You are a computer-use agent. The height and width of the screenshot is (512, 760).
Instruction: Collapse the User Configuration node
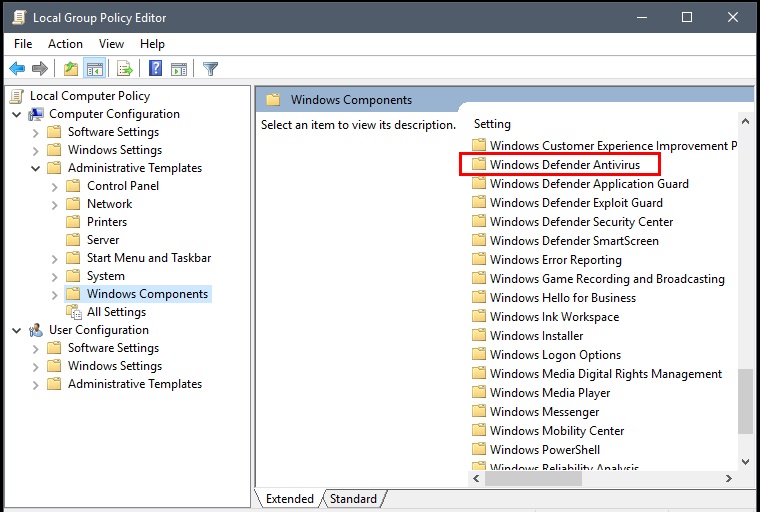pos(17,330)
